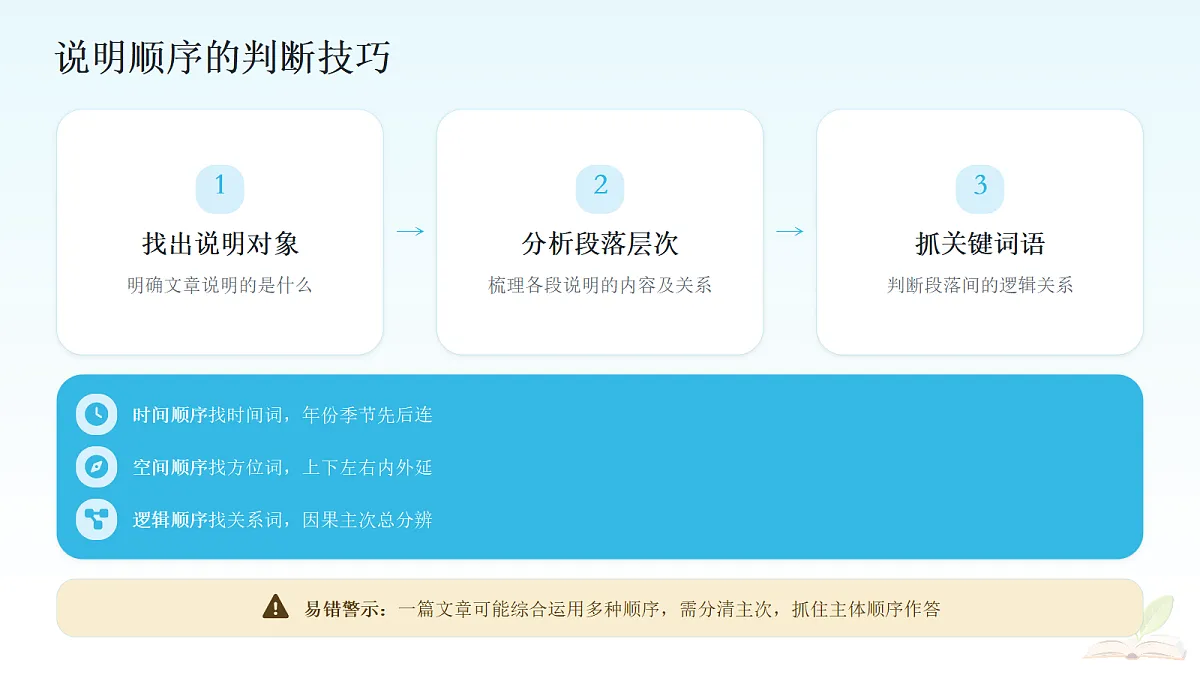Select the slide title 说明顺序的判断技巧

click(x=223, y=57)
